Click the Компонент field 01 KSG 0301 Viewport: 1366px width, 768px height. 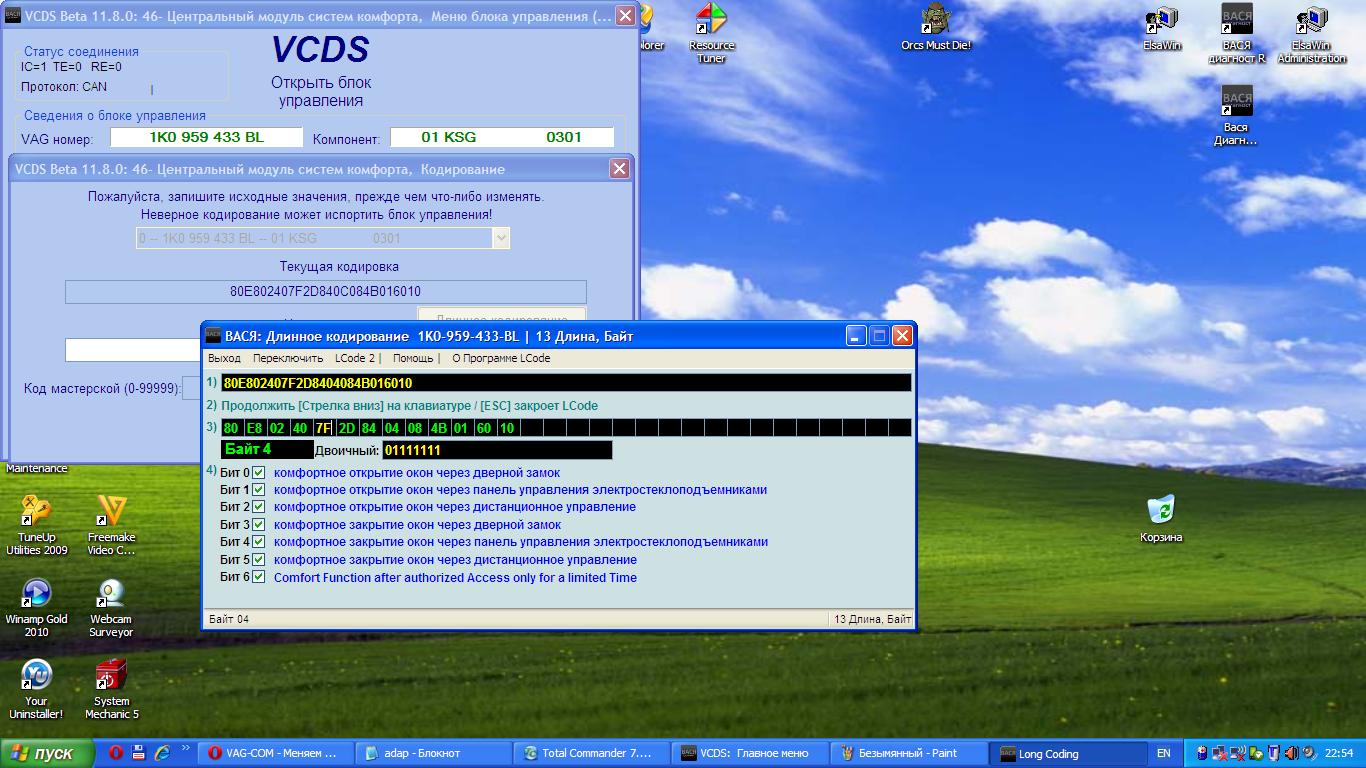pos(501,137)
